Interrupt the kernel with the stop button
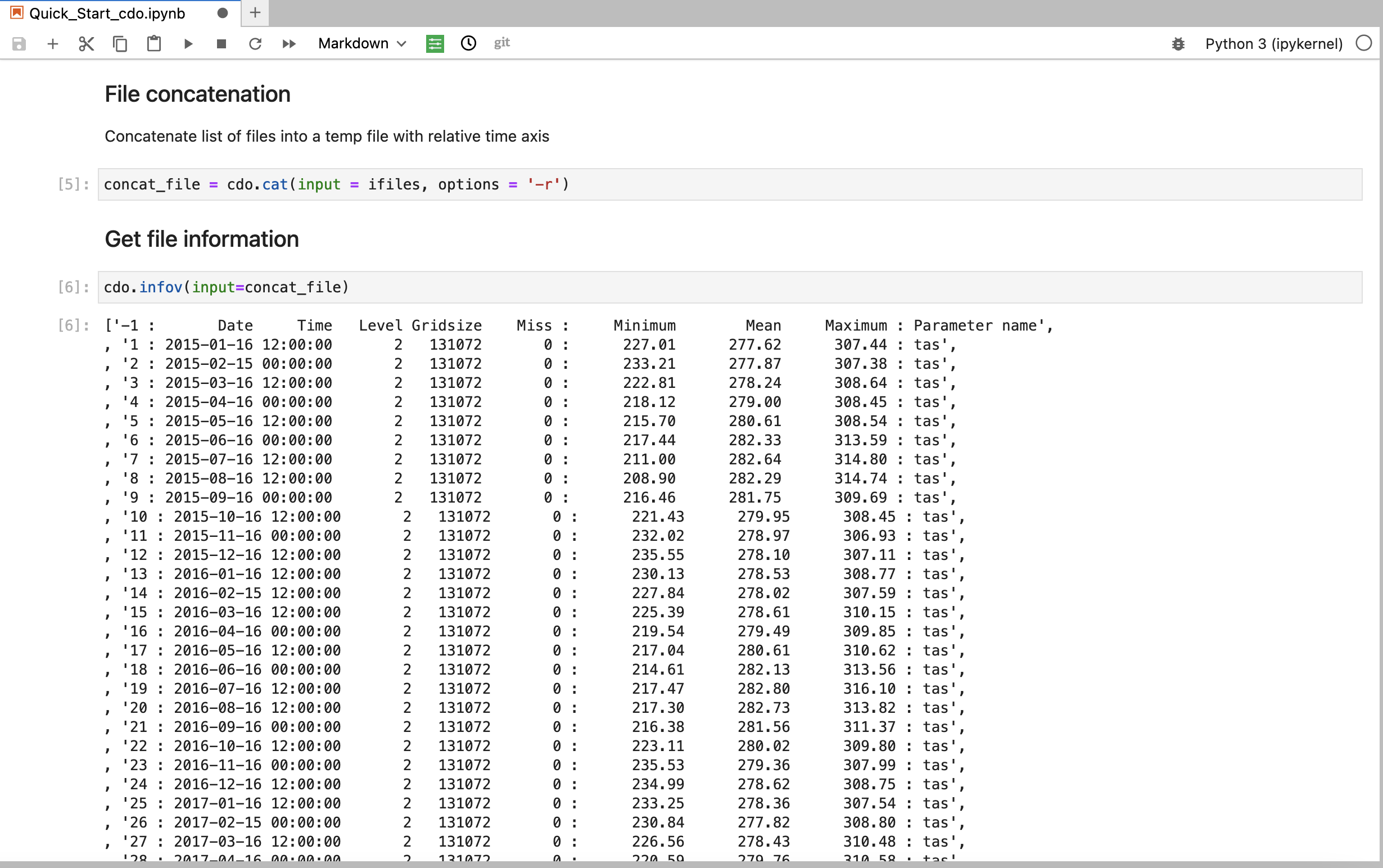Viewport: 1383px width, 868px height. 221,44
